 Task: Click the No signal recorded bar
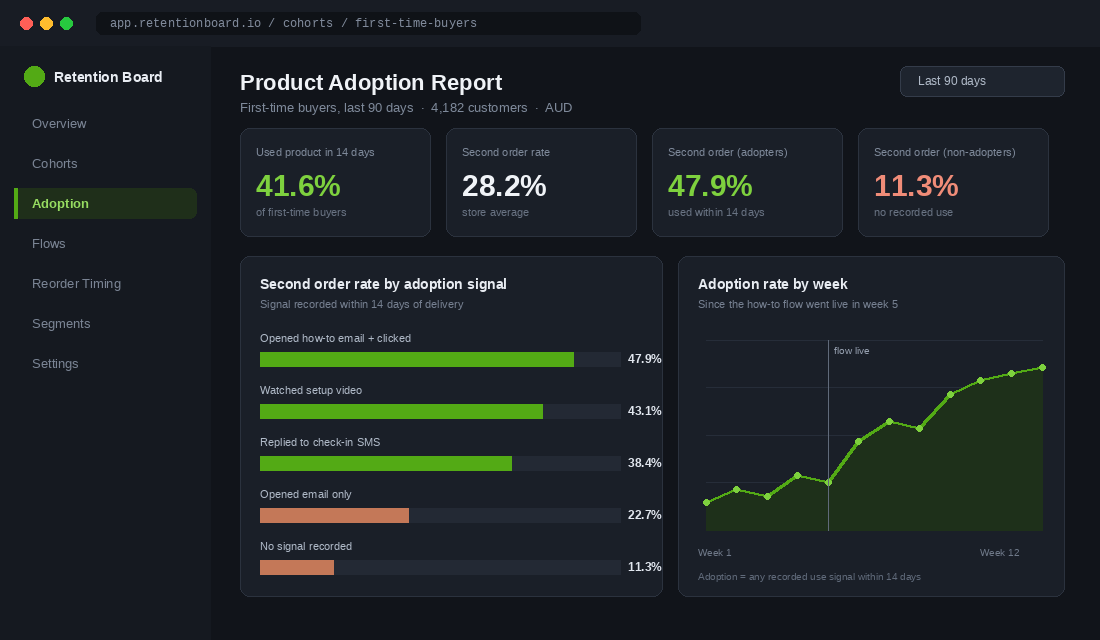click(x=297, y=567)
